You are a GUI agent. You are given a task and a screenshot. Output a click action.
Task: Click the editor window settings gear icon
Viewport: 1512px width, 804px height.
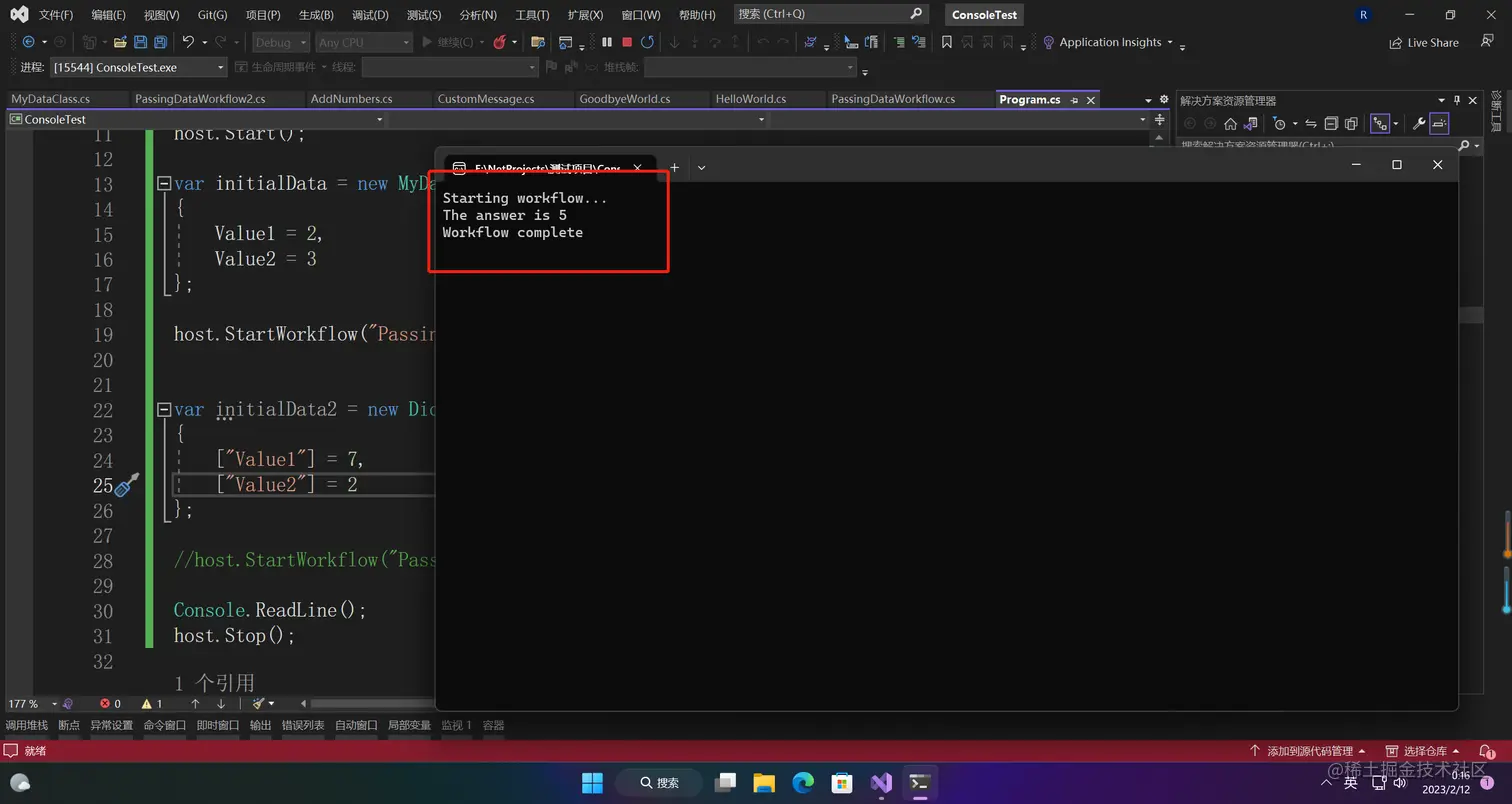(1163, 100)
